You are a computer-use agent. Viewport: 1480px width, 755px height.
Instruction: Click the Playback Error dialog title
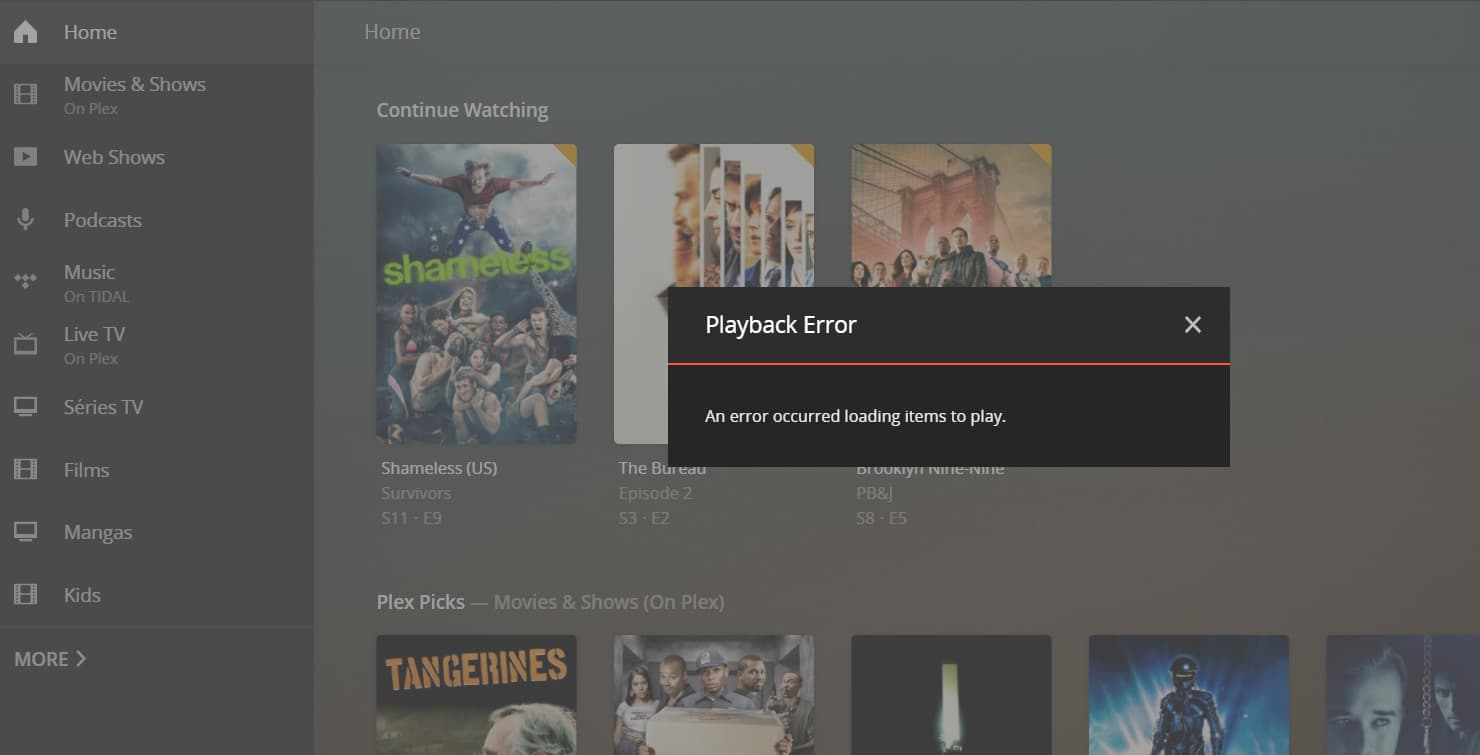click(781, 325)
